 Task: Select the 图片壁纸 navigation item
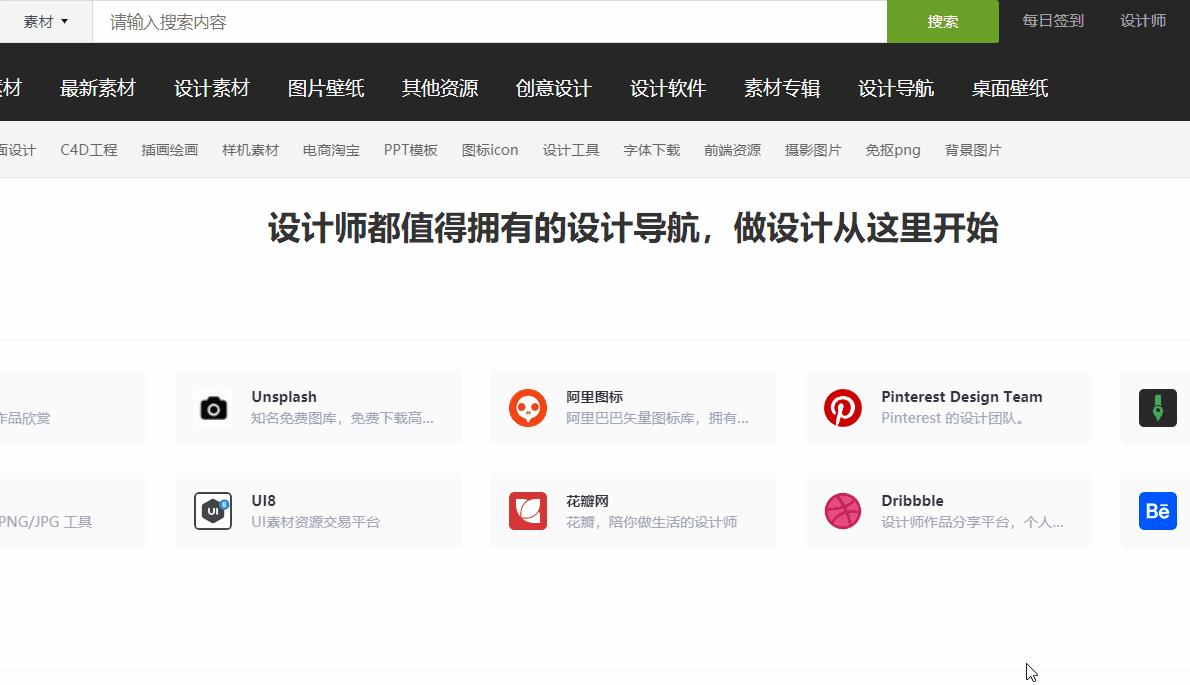(x=326, y=88)
